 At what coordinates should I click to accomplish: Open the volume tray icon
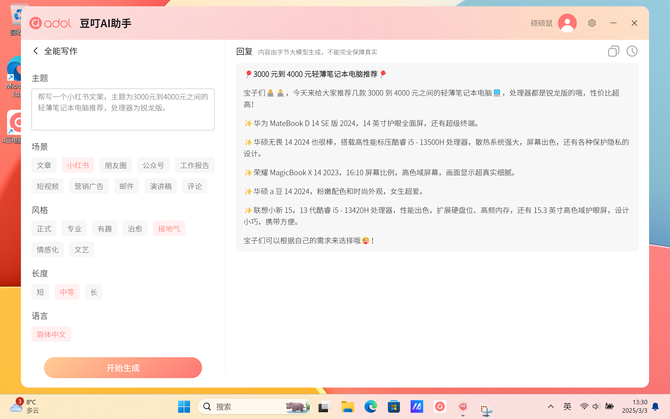click(596, 407)
